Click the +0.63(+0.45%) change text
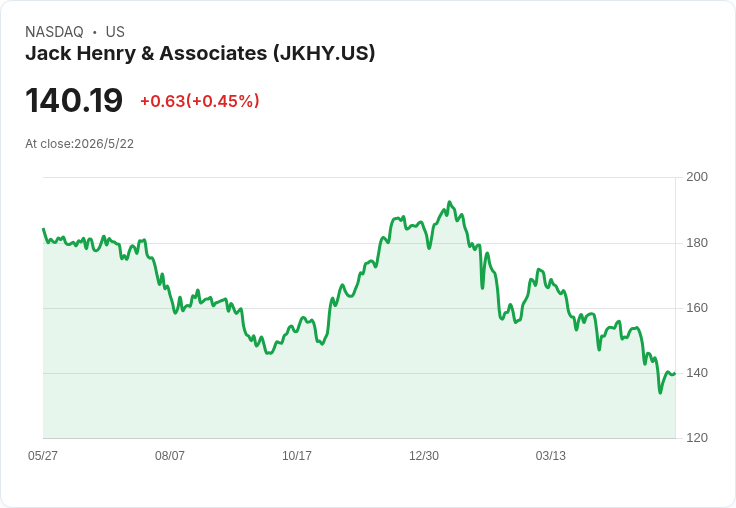The height and width of the screenshot is (508, 736). coord(199,101)
